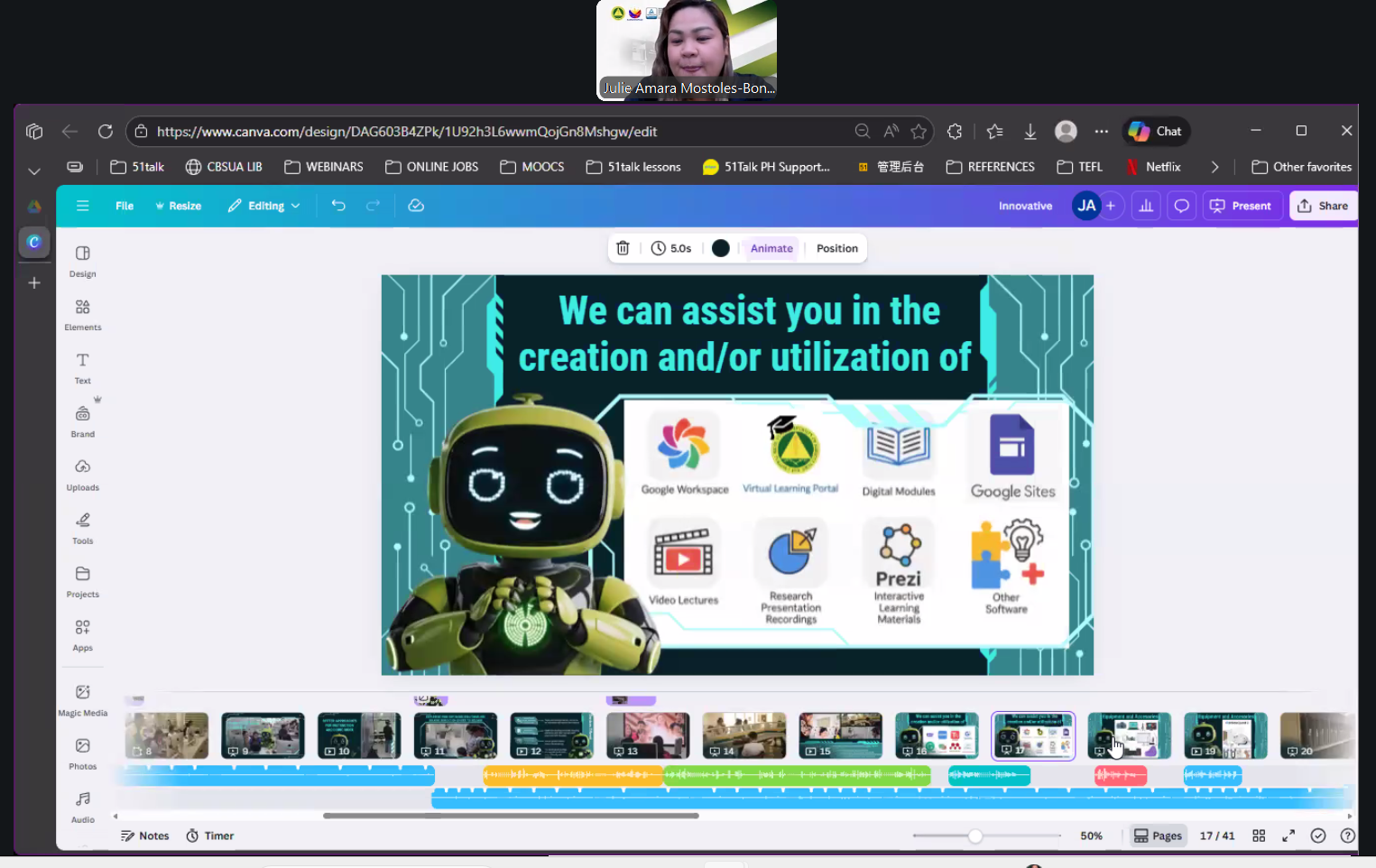Open Magic Media in sidebar

(x=82, y=699)
